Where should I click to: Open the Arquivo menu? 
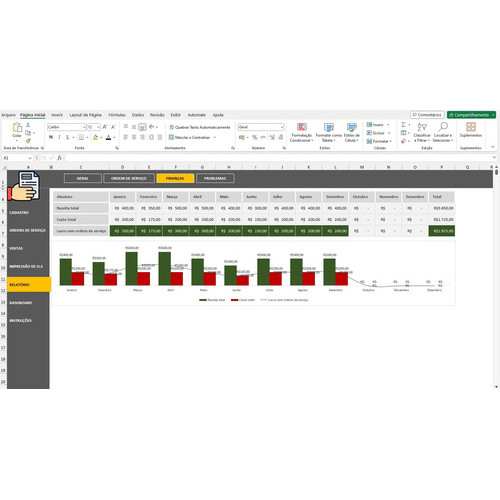coord(8,115)
